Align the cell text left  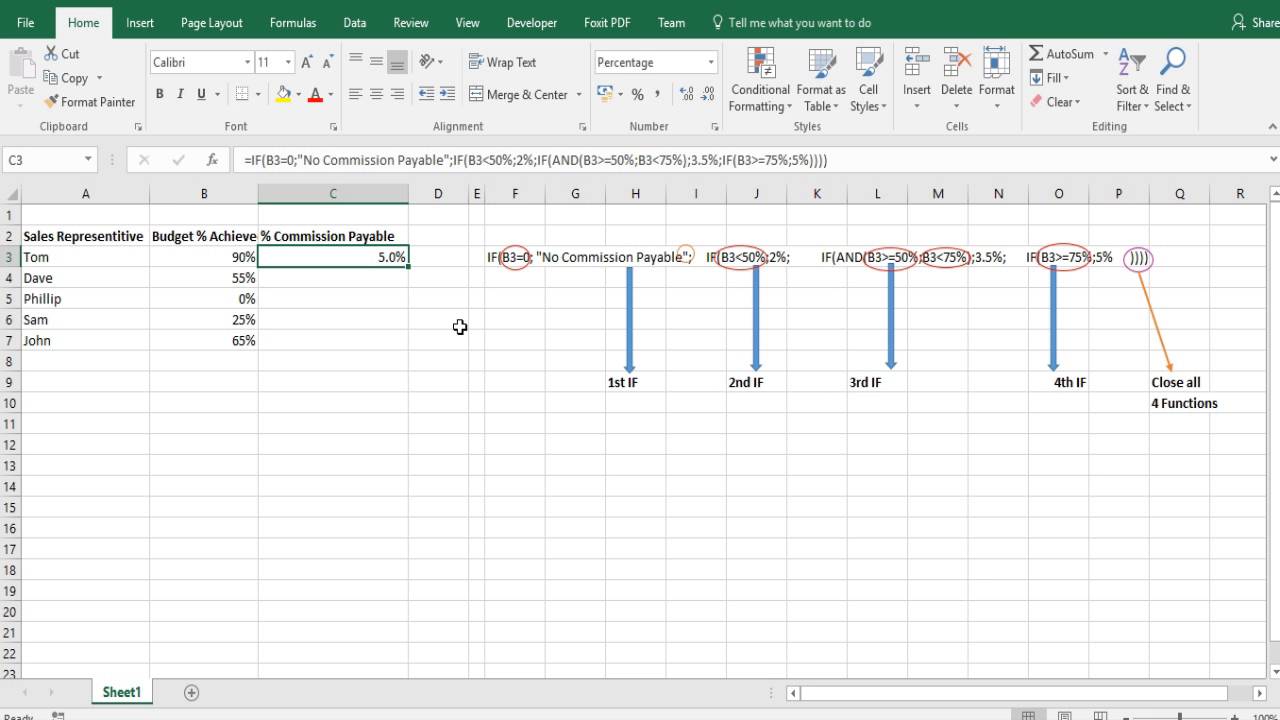click(355, 94)
